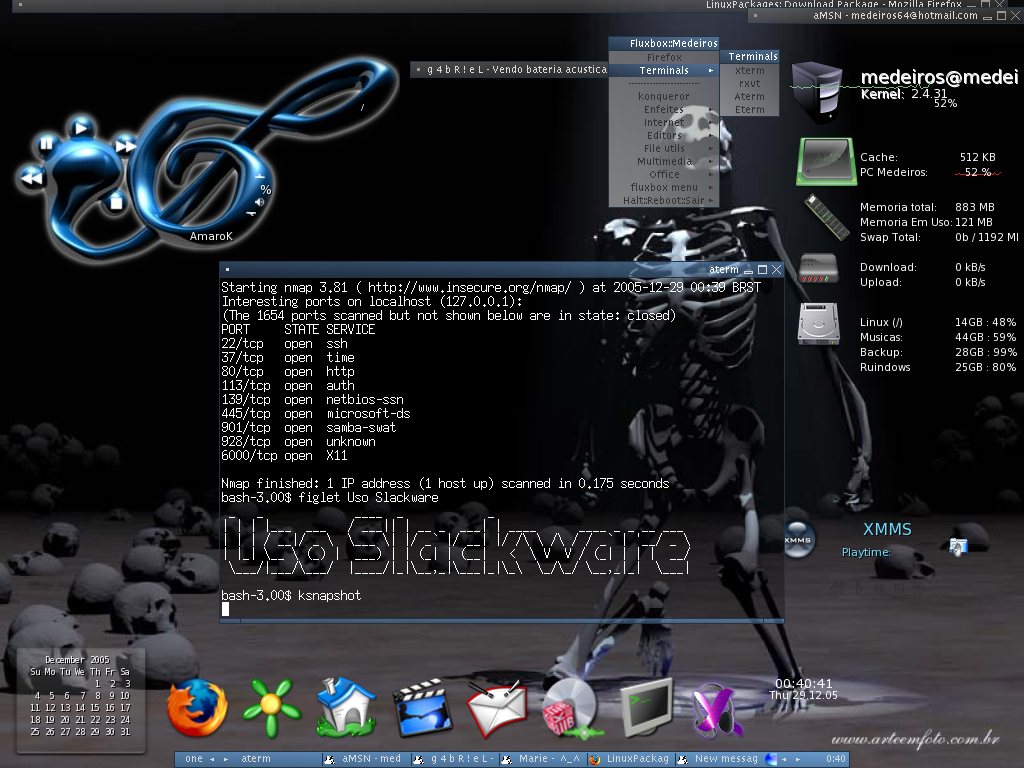The image size is (1024, 768).
Task: Open the clapperboard video player icon
Action: (423, 708)
